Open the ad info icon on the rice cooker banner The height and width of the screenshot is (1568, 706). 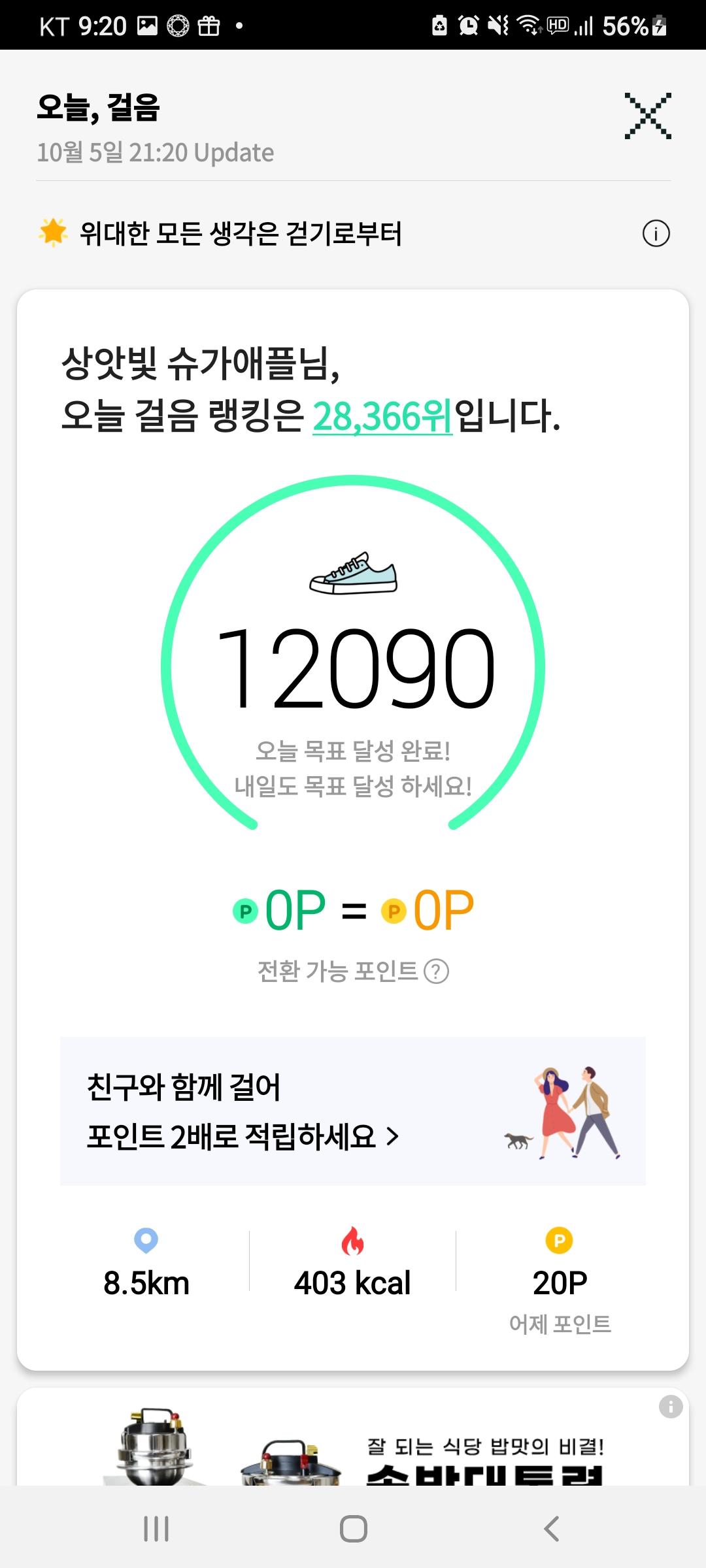click(x=671, y=1407)
